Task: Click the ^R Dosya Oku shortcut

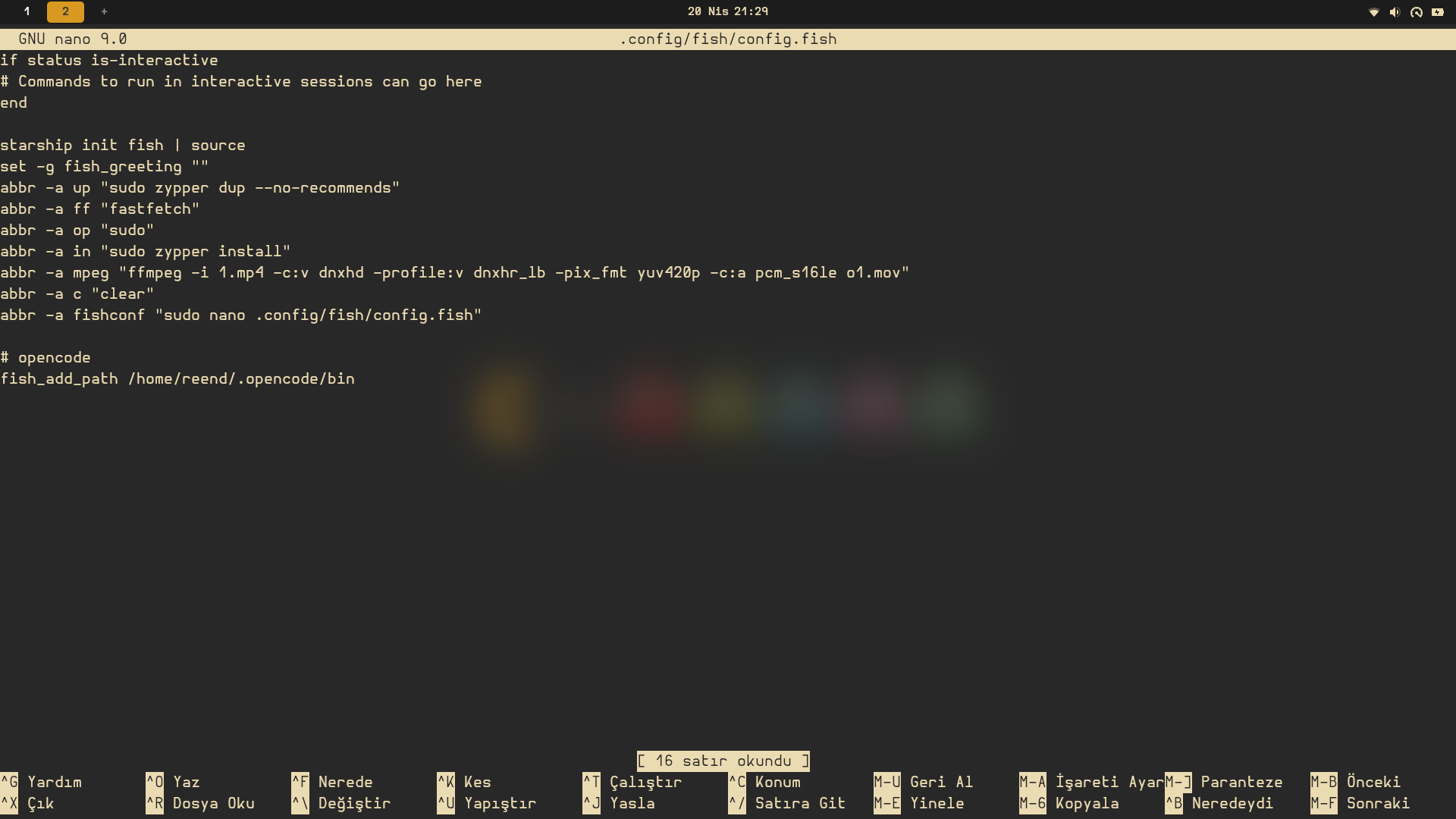Action: (x=200, y=803)
